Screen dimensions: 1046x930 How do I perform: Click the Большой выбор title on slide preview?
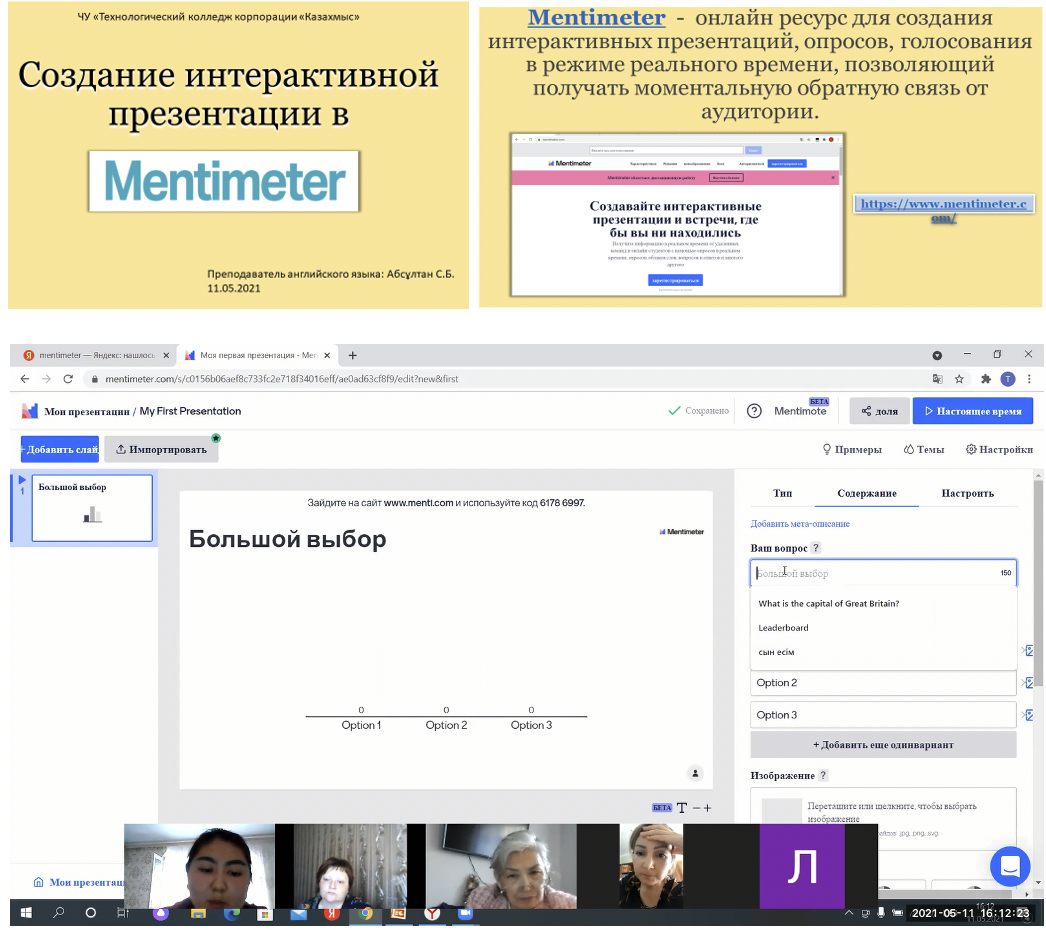click(x=288, y=539)
